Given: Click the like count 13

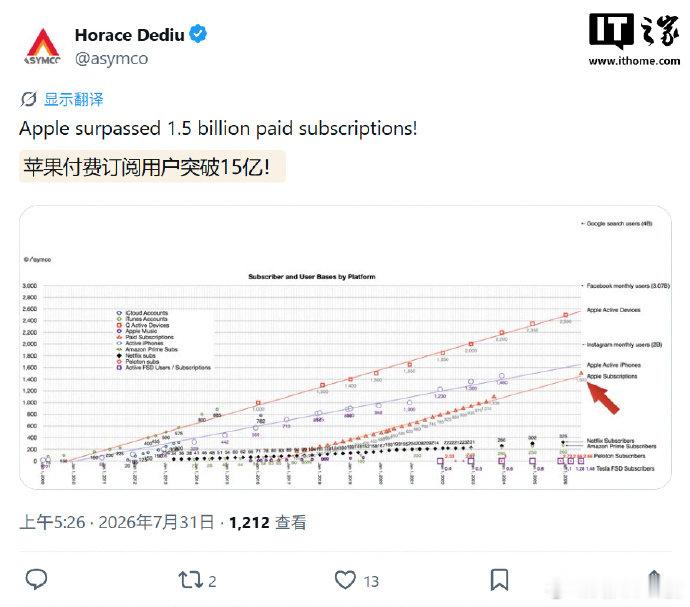Looking at the screenshot, I should pyautogui.click(x=371, y=581).
